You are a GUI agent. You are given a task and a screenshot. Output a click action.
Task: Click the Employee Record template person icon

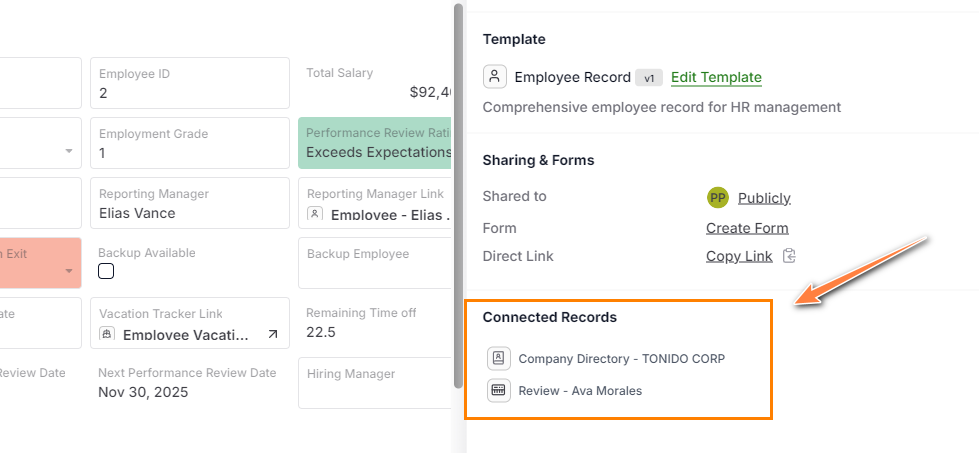point(494,77)
